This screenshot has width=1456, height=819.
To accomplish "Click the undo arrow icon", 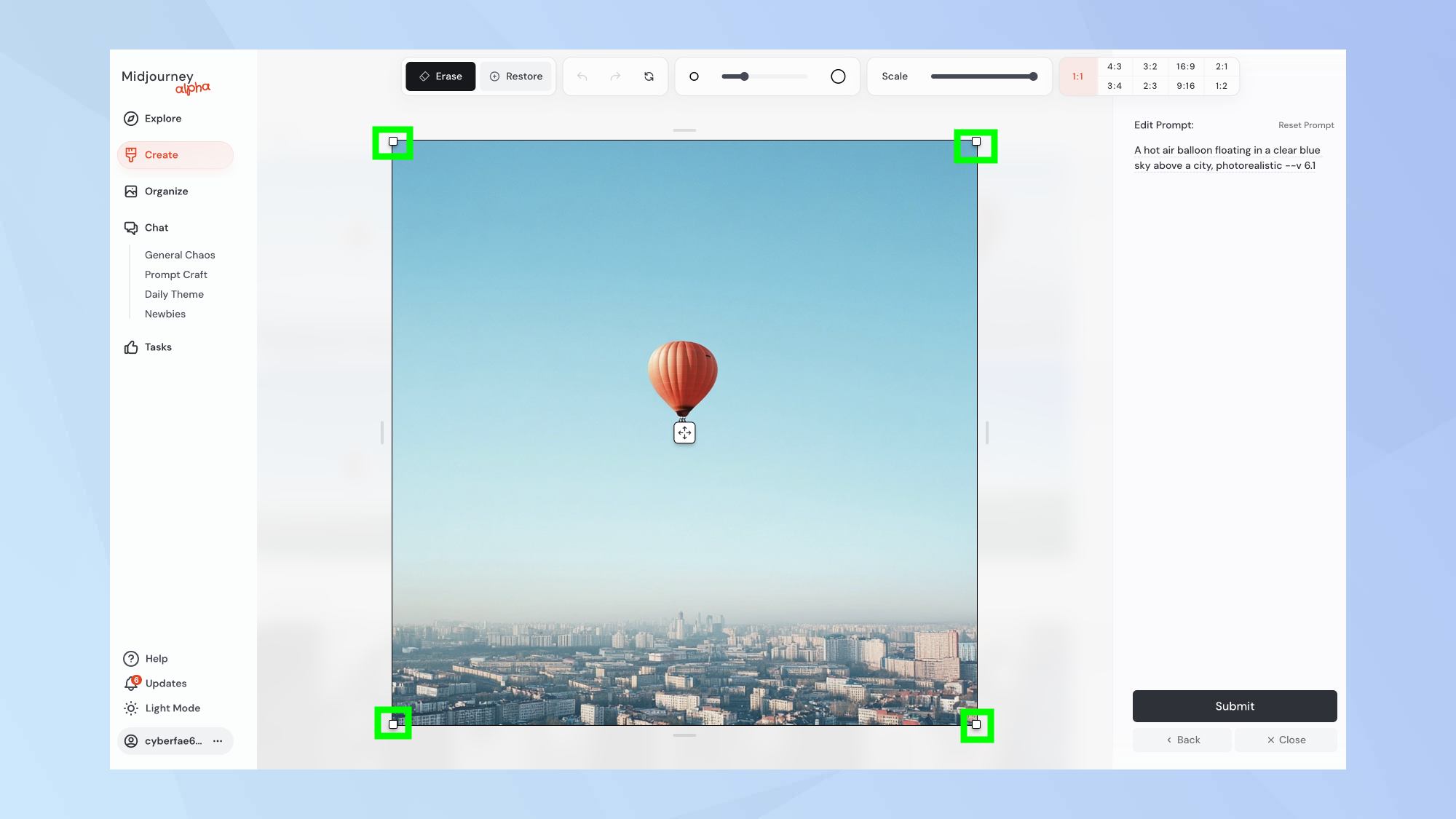I will 583,76.
